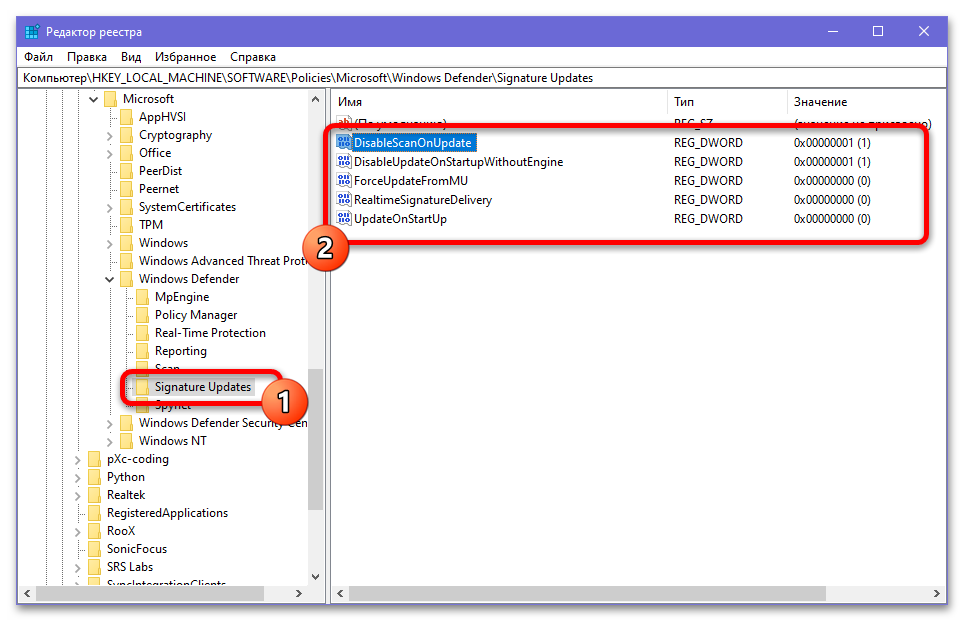The height and width of the screenshot is (621, 964).
Task: Maximize the Registry Editor window
Action: tap(878, 31)
